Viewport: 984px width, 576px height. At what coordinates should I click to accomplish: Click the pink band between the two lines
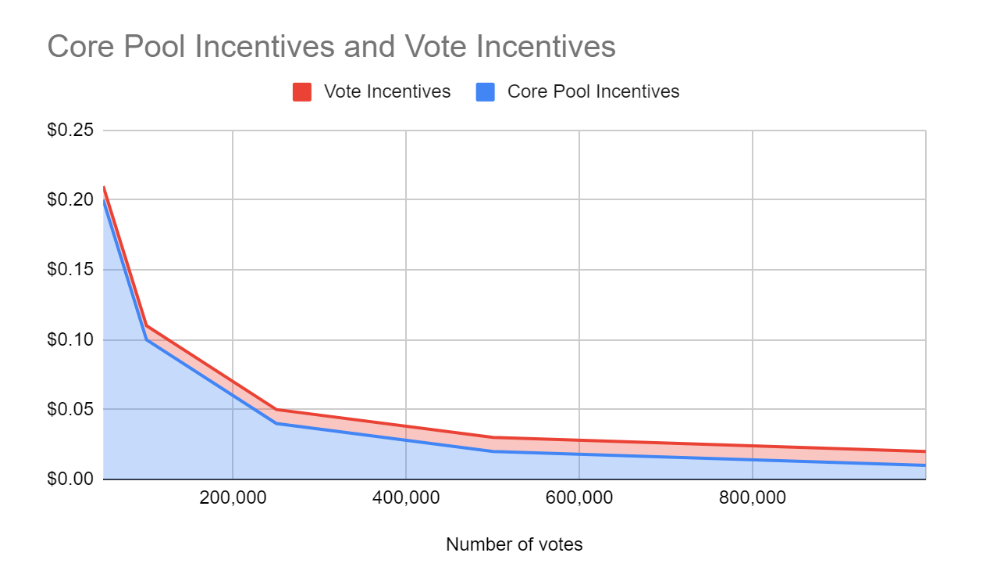(x=628, y=448)
